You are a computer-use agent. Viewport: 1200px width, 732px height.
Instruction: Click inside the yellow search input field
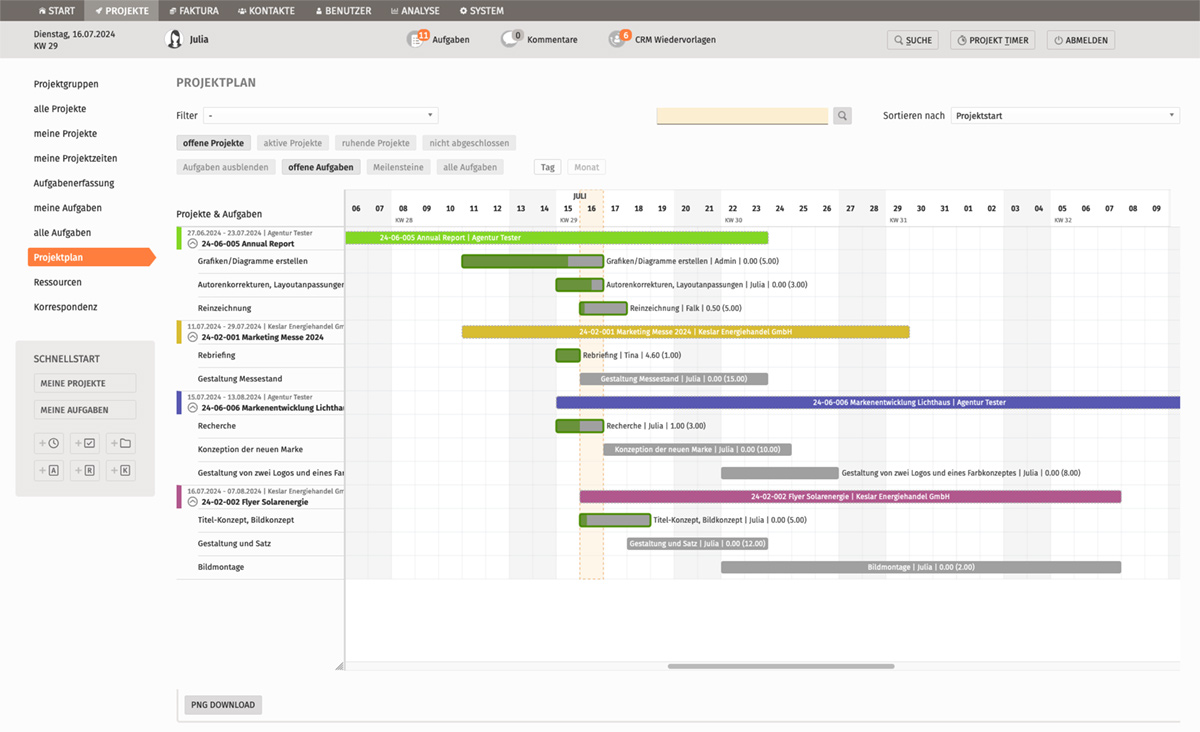741,115
